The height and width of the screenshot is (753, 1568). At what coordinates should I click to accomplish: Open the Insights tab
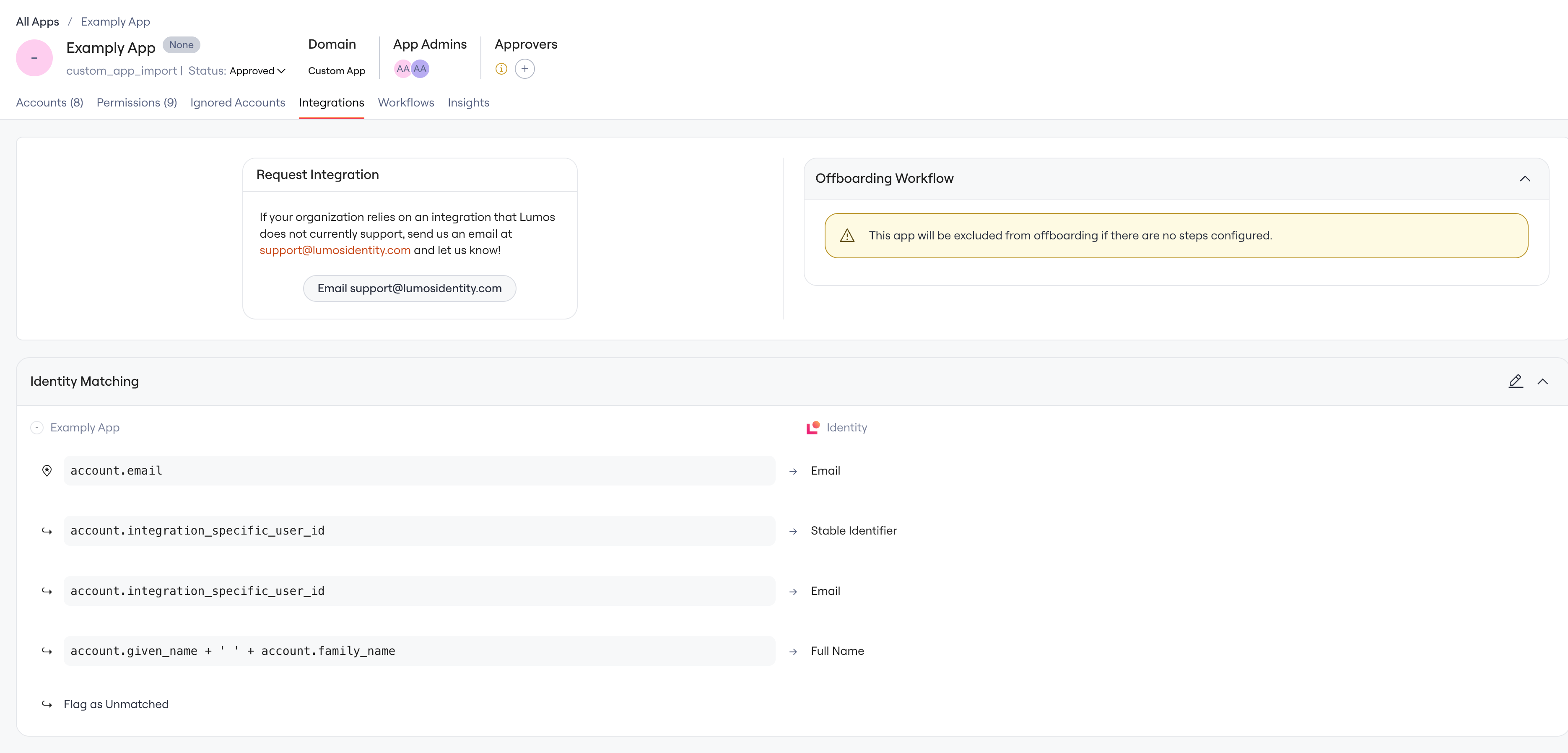point(468,102)
